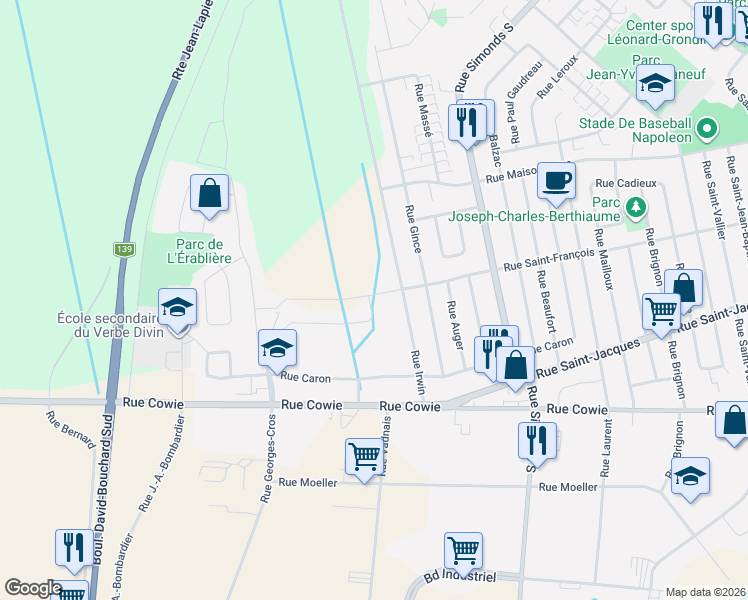Open the school marker above Rue Caron label
748x600 pixels.
point(277,351)
